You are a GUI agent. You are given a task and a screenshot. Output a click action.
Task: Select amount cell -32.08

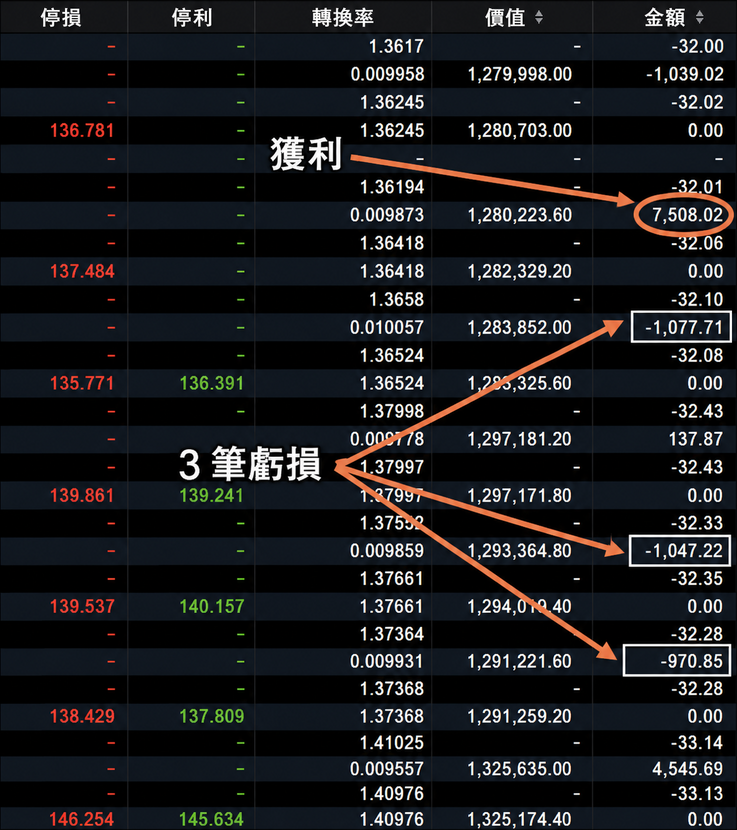[x=697, y=355]
